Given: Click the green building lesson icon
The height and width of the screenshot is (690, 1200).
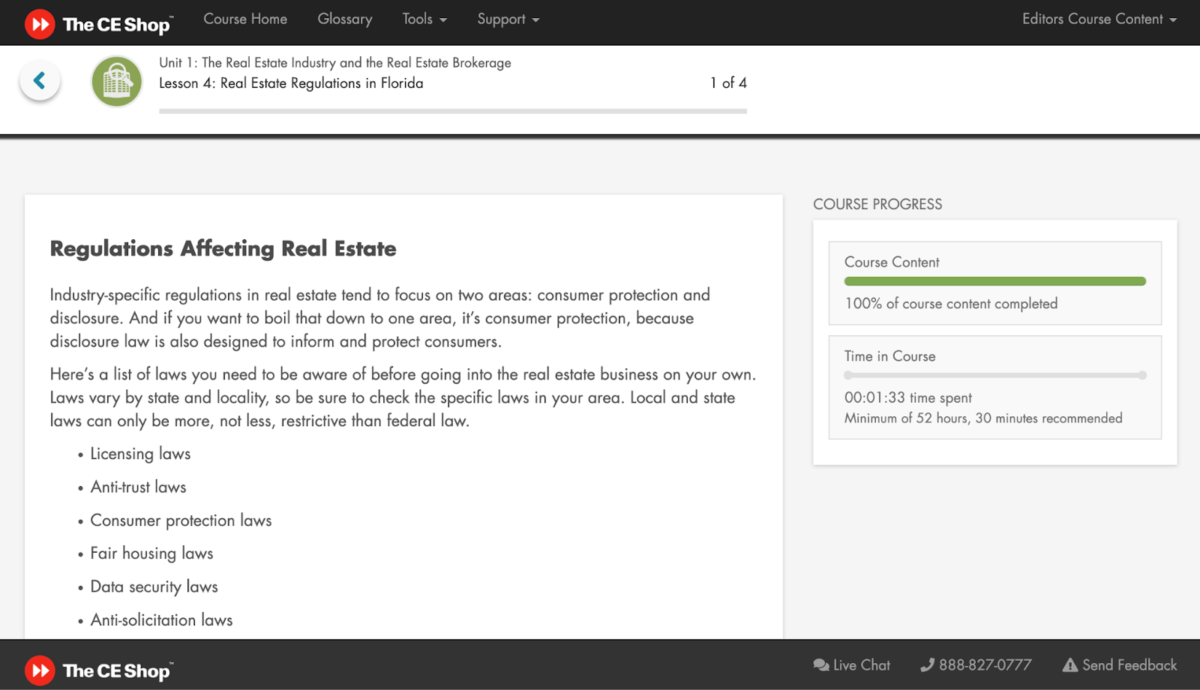Looking at the screenshot, I should [x=117, y=81].
